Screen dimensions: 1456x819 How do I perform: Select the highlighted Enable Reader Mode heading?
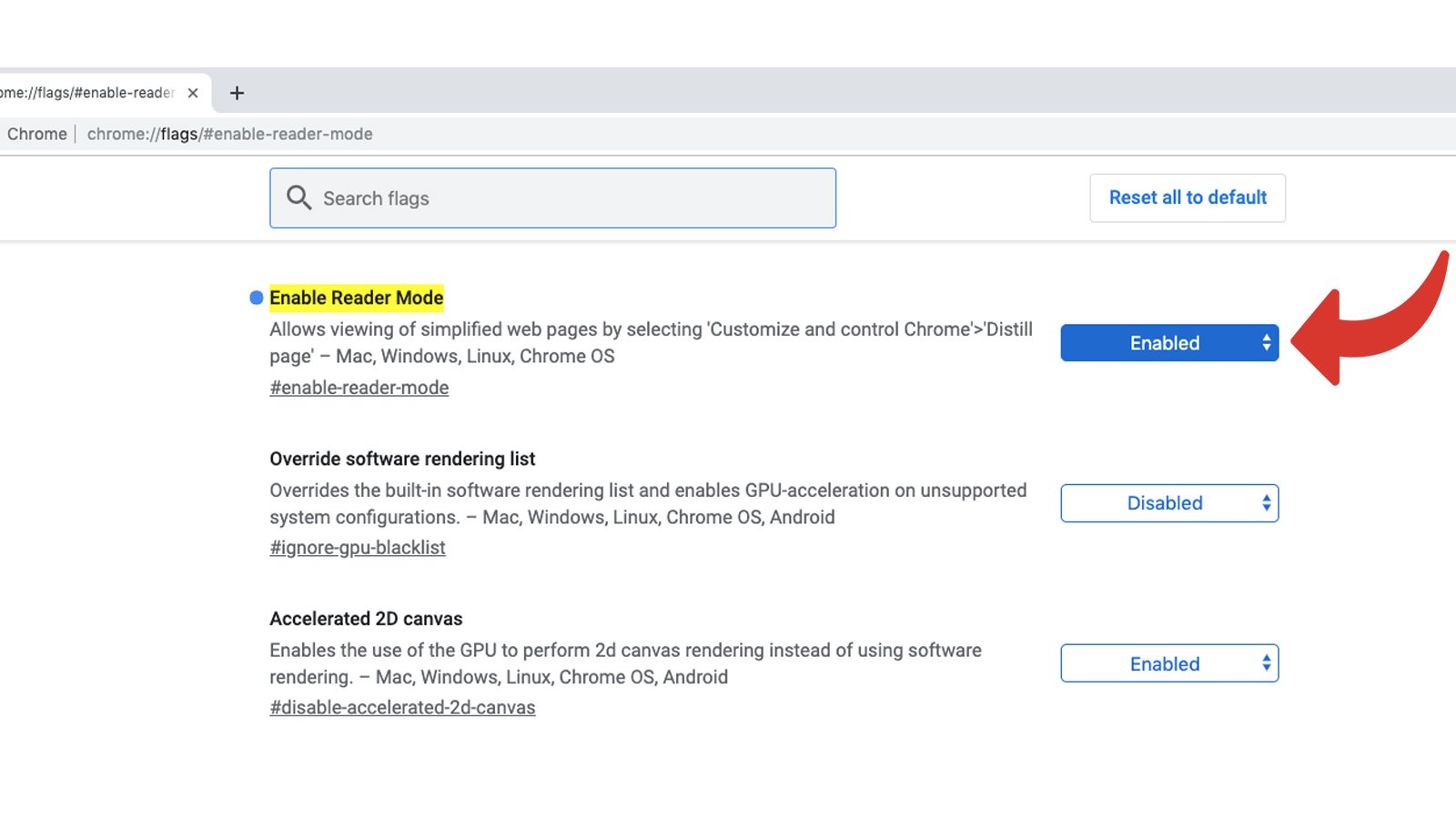point(357,297)
